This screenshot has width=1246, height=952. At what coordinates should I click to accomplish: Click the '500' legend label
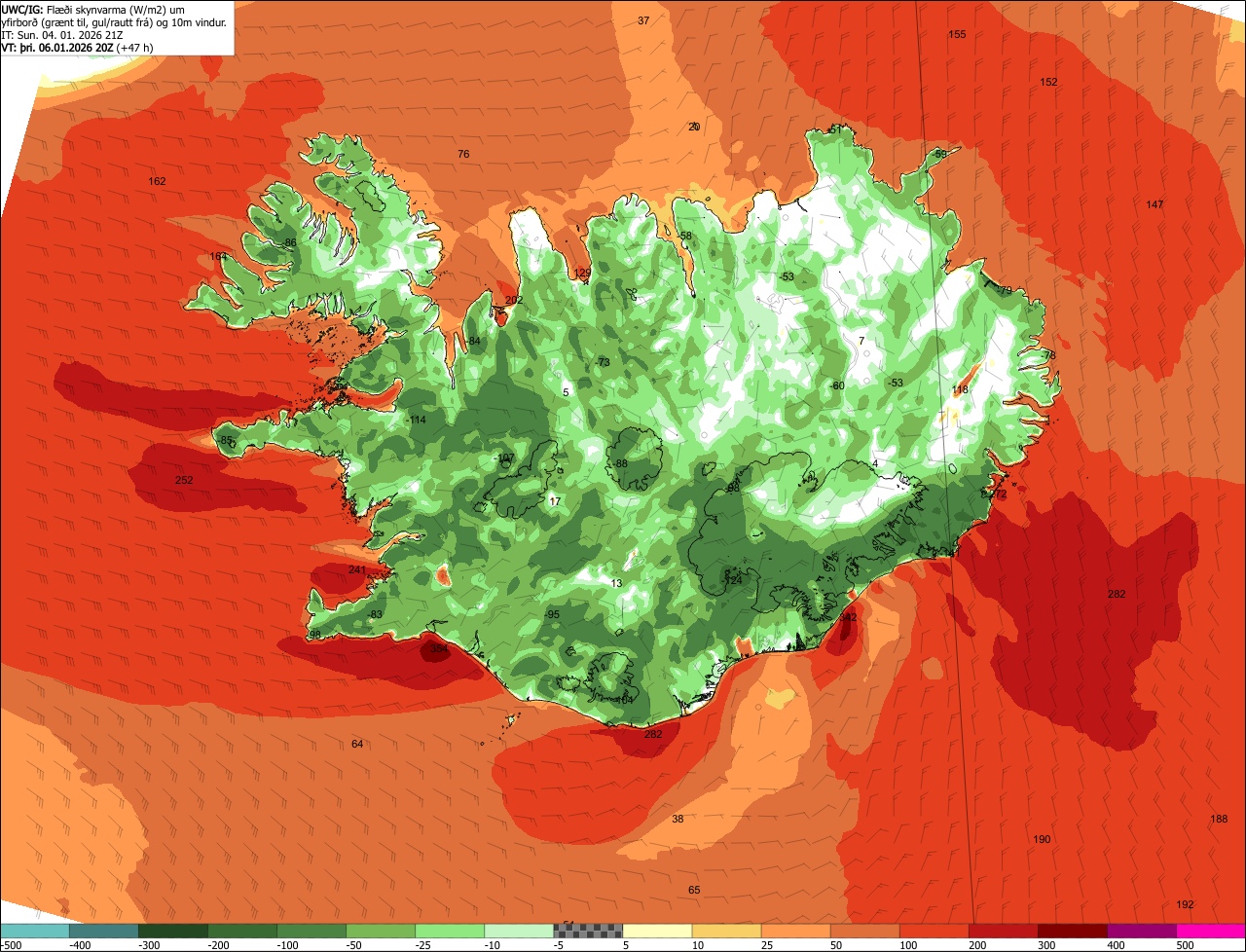[x=1185, y=944]
